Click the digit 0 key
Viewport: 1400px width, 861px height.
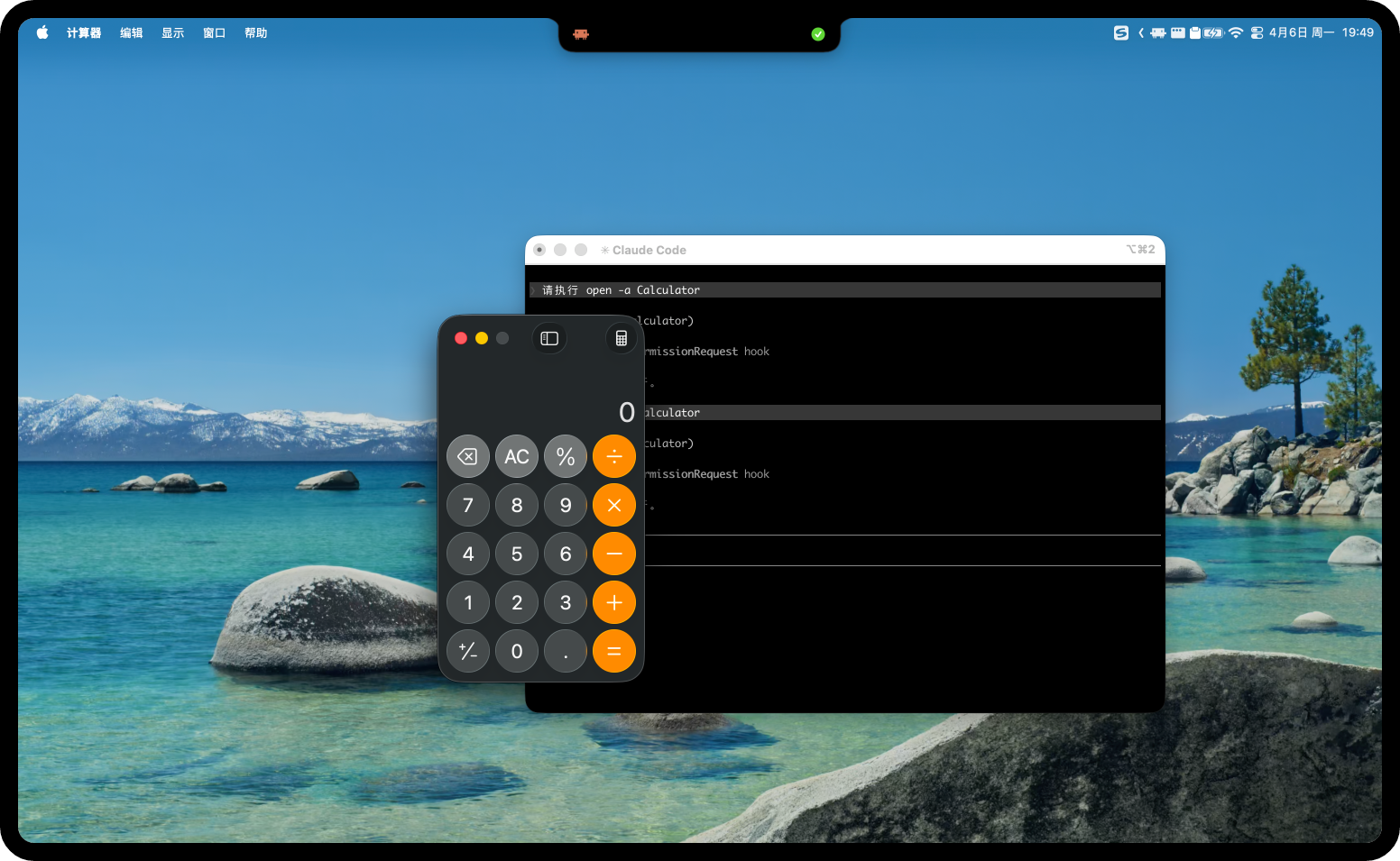[517, 651]
